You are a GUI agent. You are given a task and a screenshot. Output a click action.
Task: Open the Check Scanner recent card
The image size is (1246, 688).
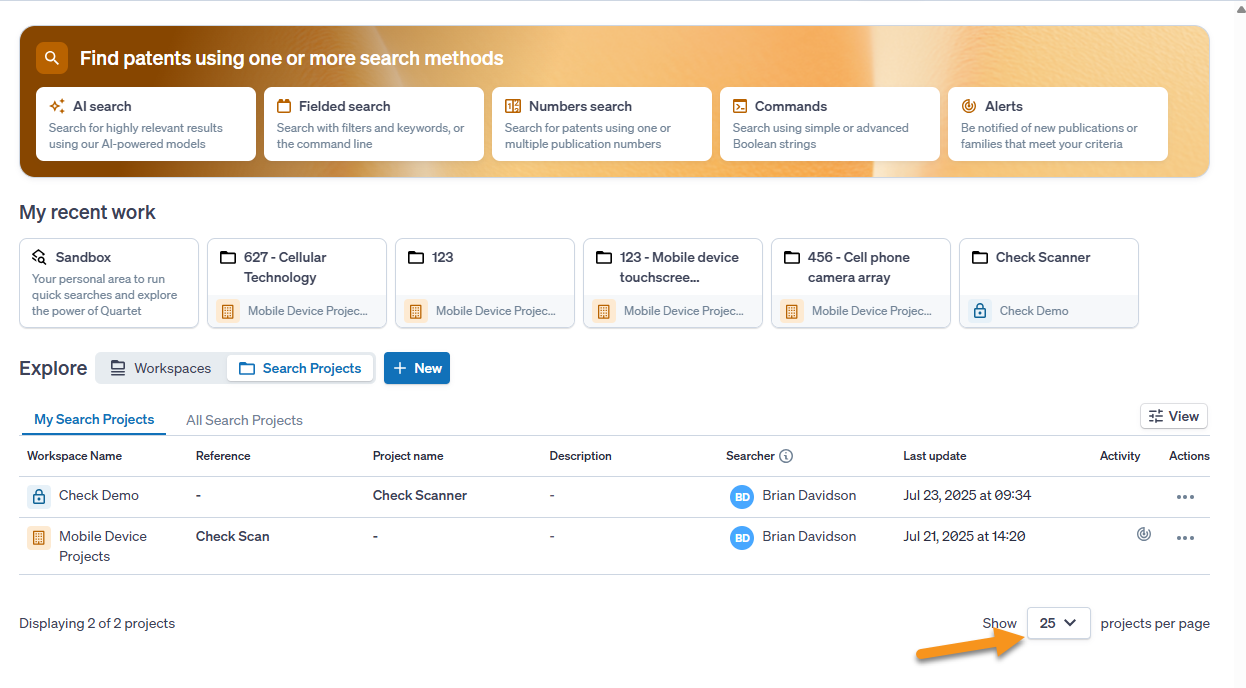tap(1049, 283)
